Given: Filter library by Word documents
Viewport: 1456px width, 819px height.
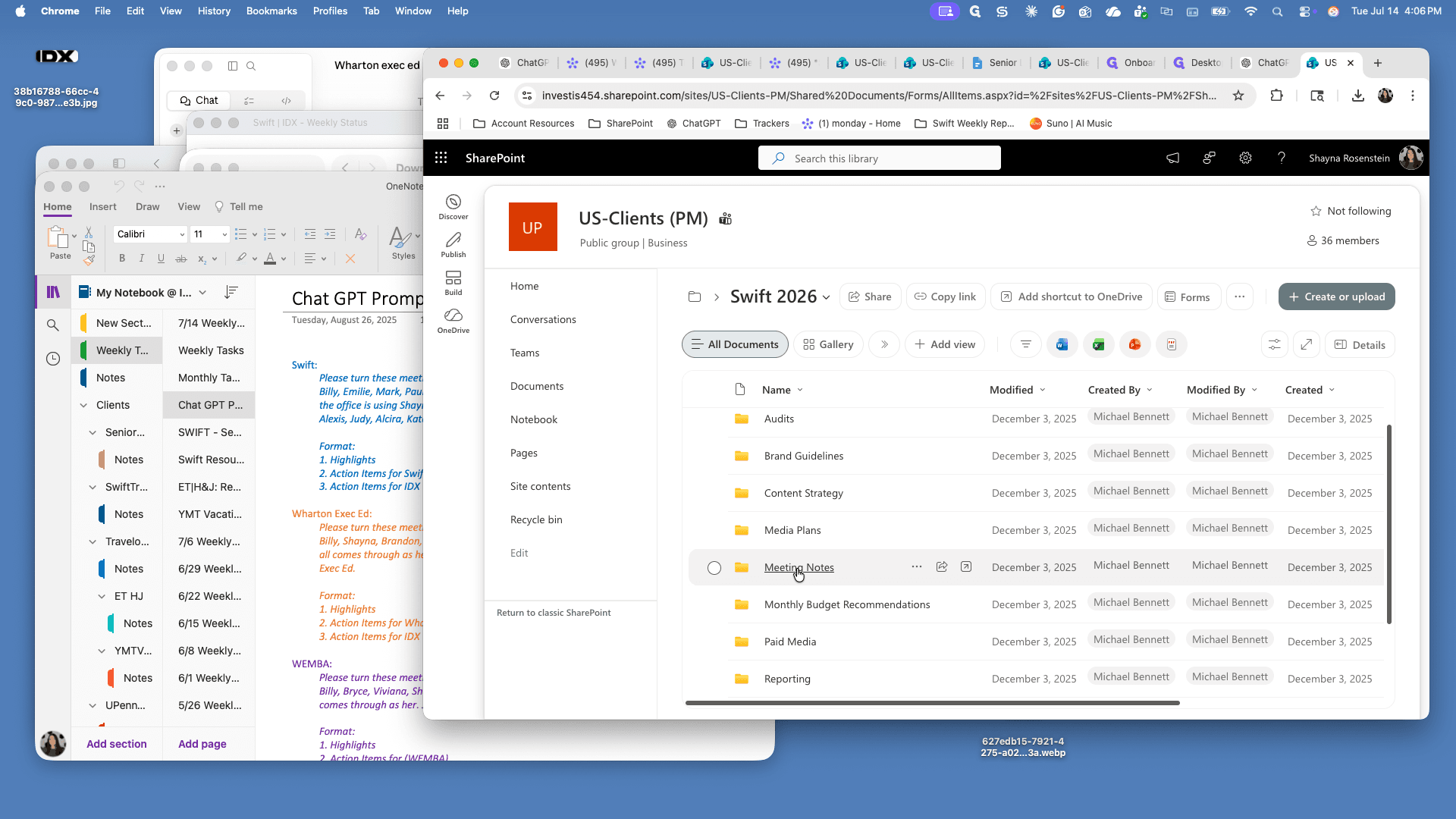Looking at the screenshot, I should tap(1062, 344).
